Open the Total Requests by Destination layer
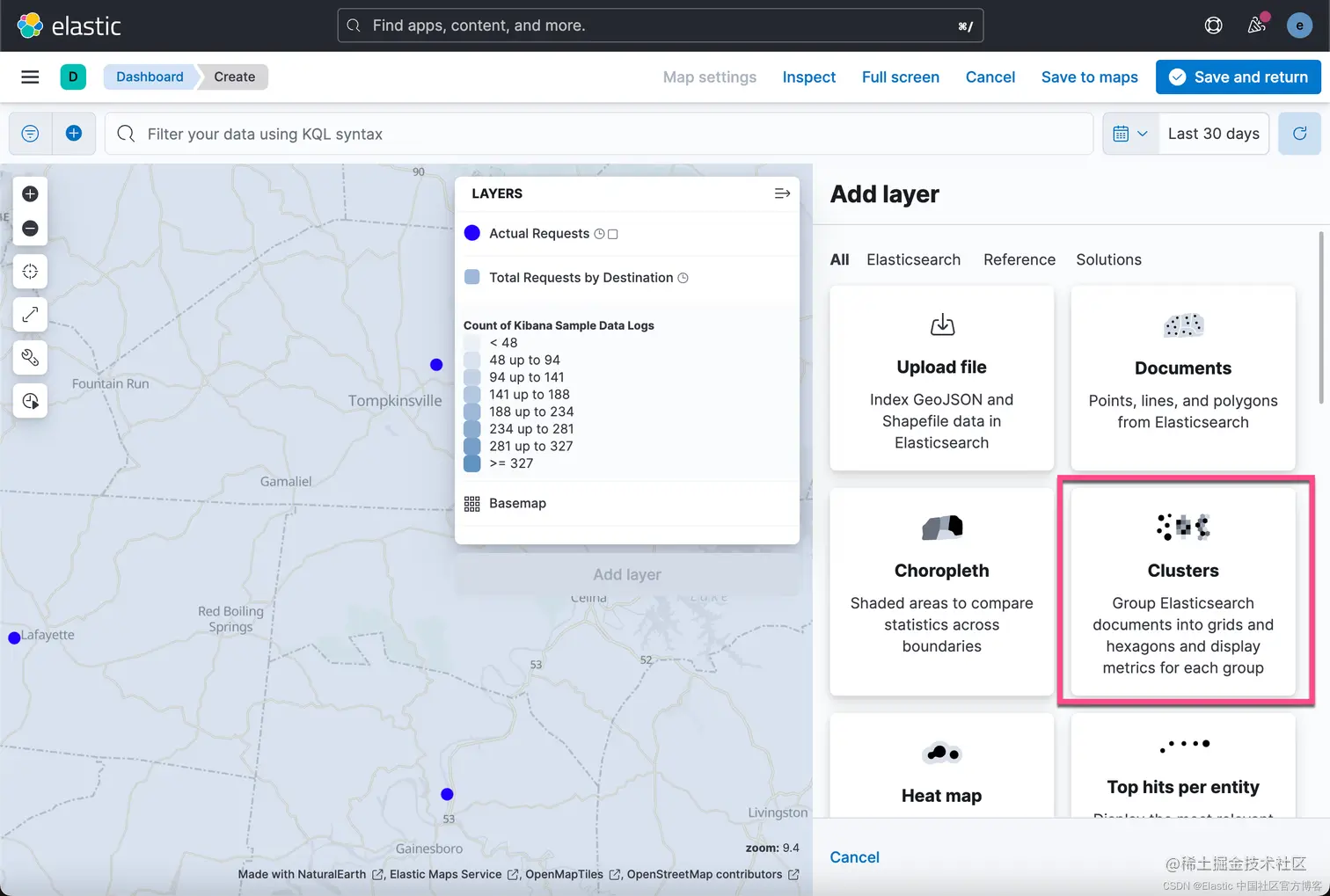 click(581, 278)
